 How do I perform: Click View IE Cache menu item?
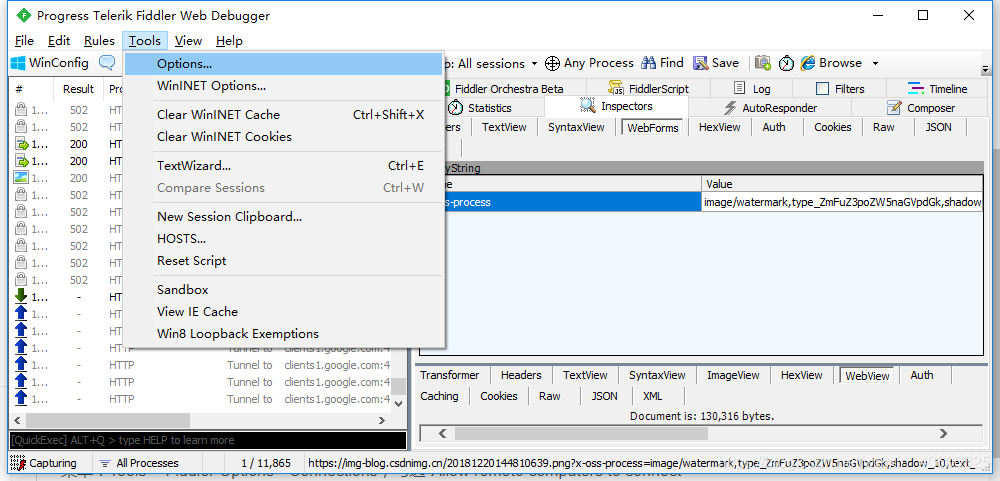(284, 311)
